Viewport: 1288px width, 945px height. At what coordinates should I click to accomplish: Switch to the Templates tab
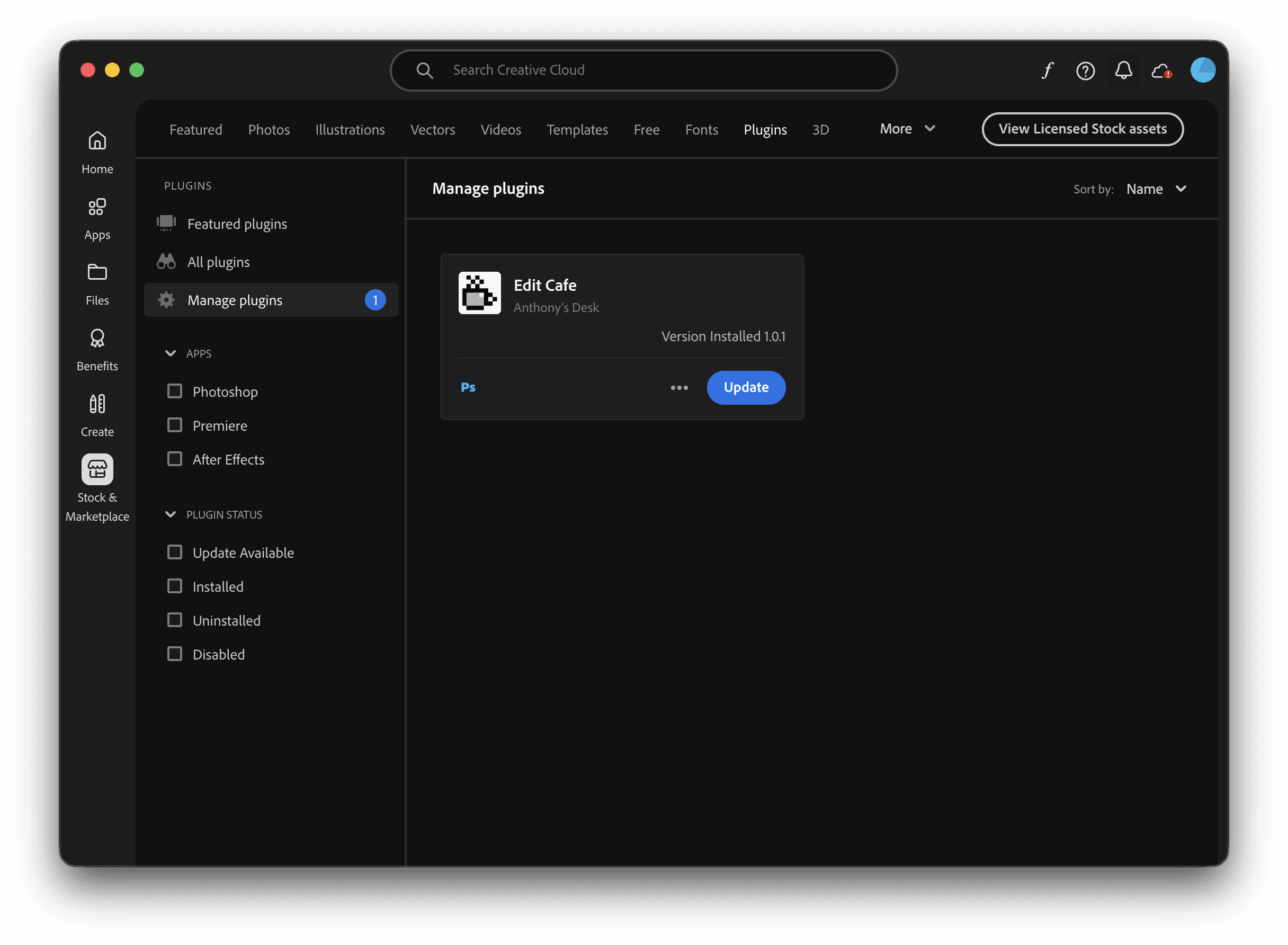point(577,130)
